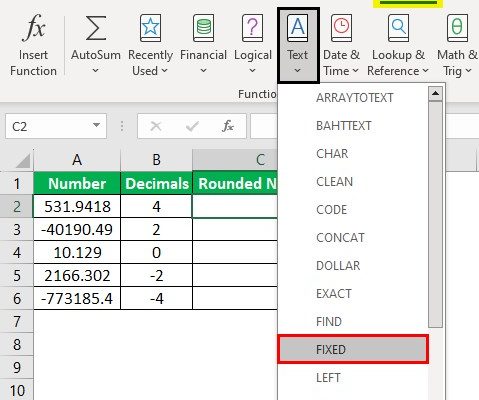The width and height of the screenshot is (479, 400).
Task: Click the formula bar options dots
Action: point(122,126)
